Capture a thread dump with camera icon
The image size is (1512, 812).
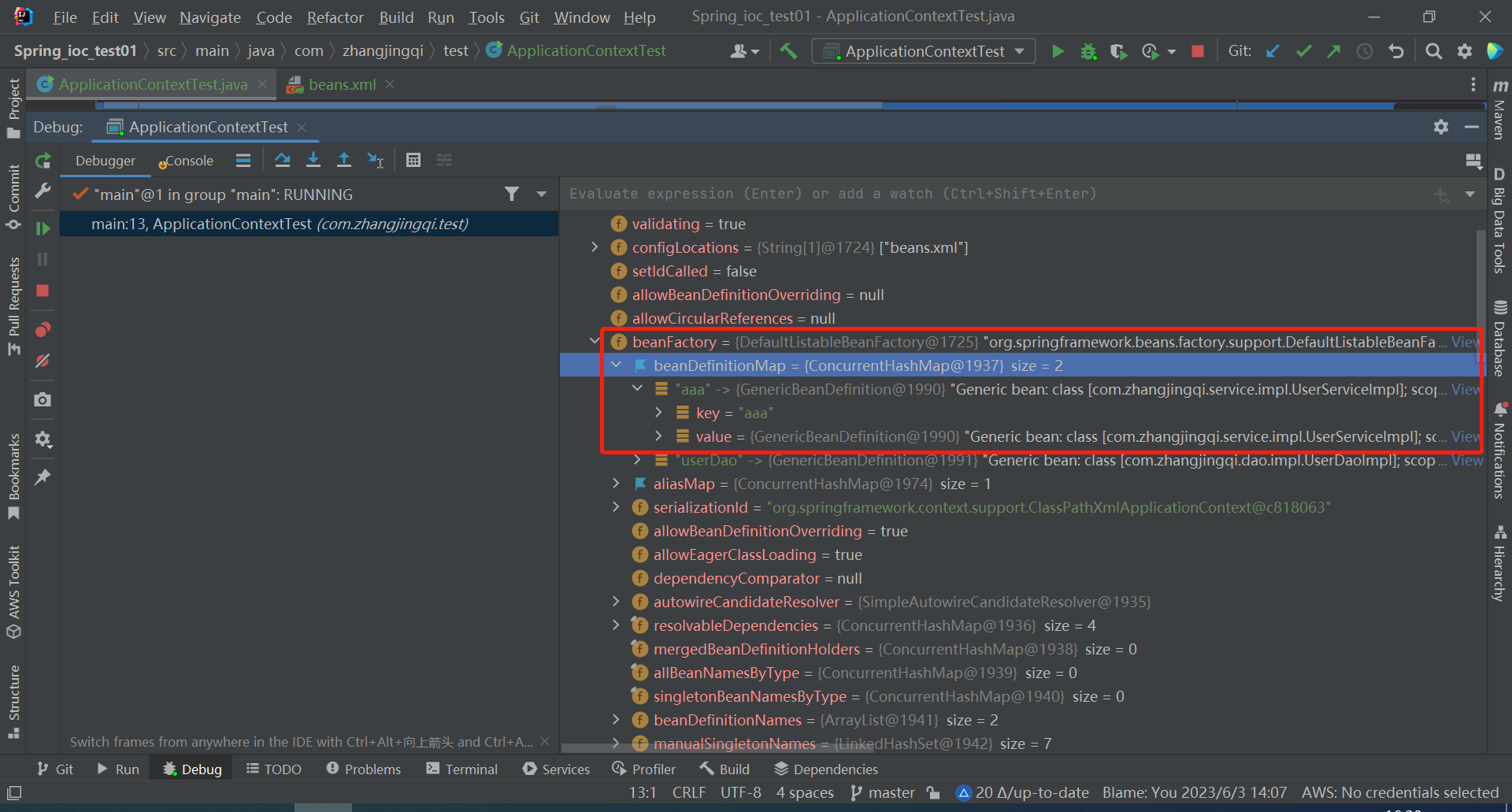[43, 399]
